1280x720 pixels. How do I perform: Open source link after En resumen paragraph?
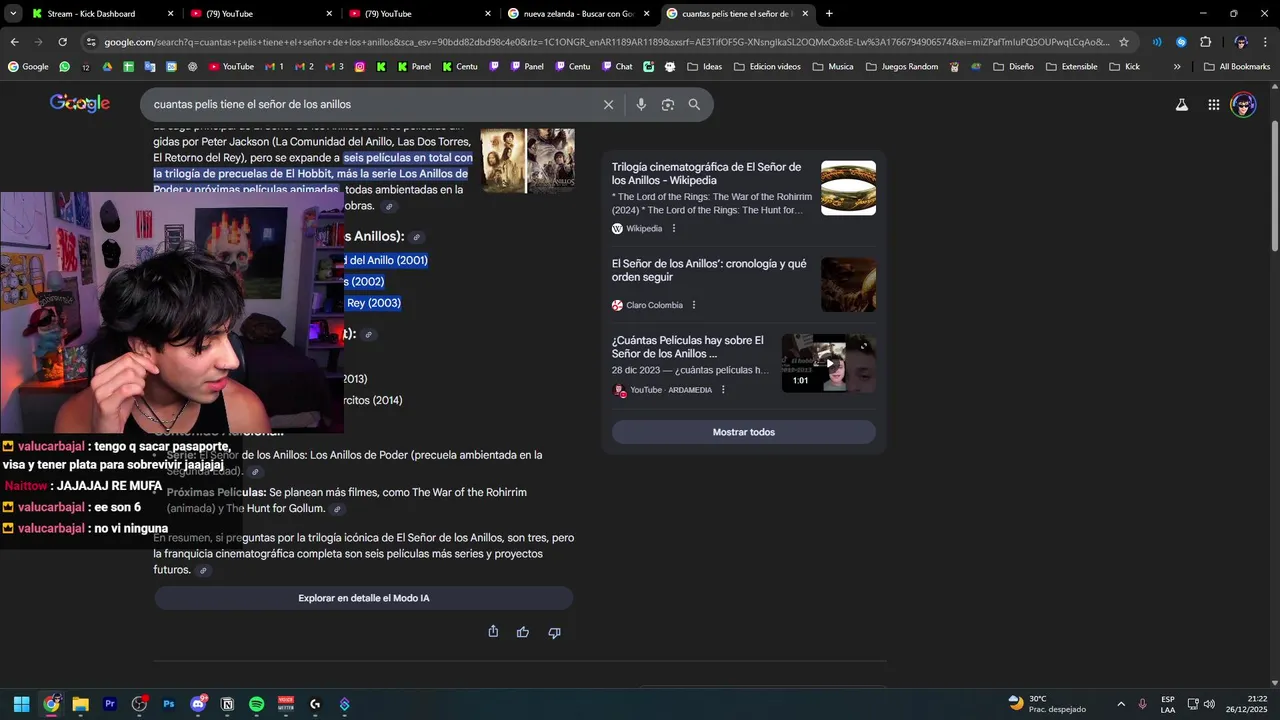point(203,570)
